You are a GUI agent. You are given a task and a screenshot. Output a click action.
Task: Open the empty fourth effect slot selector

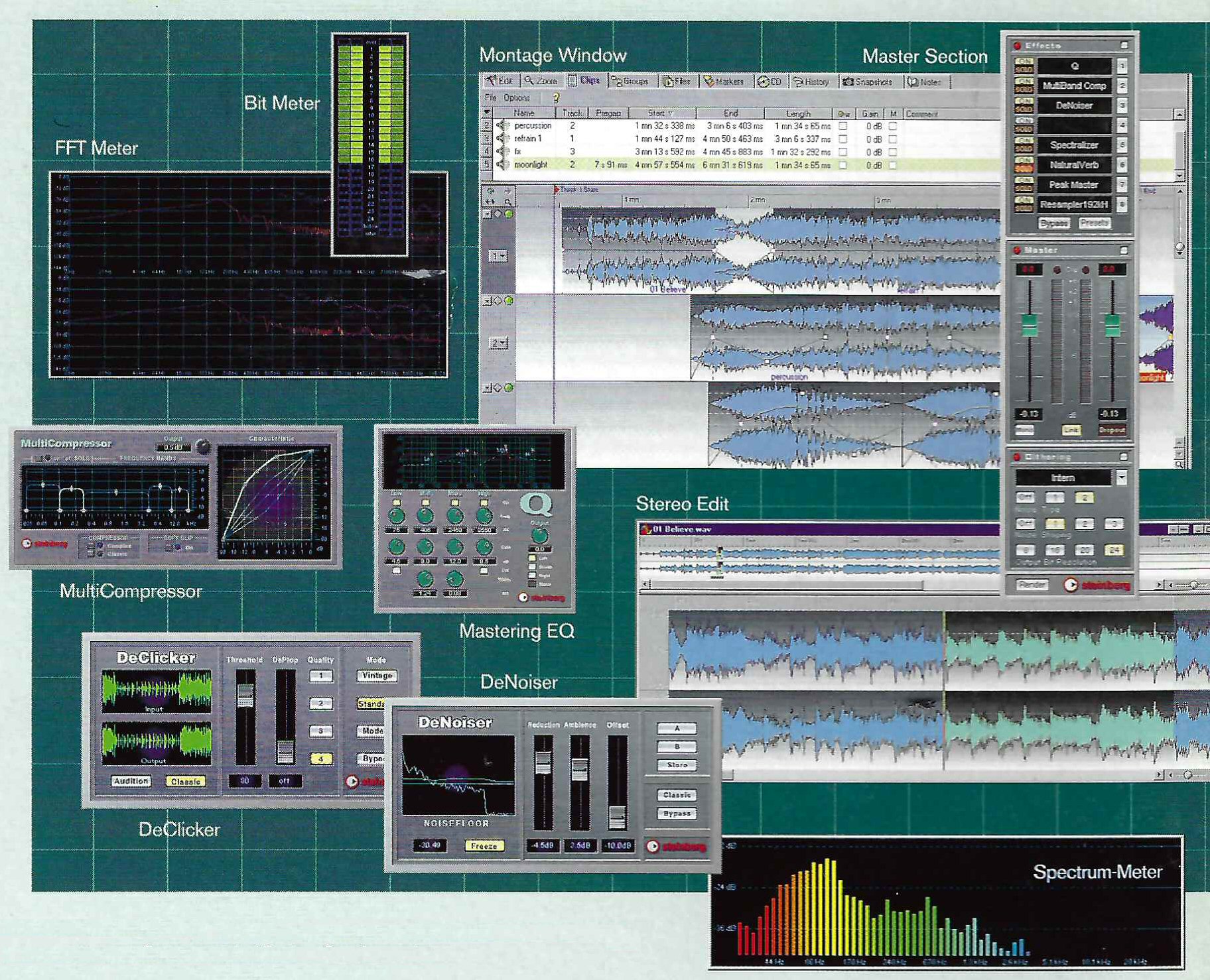pos(1074,125)
